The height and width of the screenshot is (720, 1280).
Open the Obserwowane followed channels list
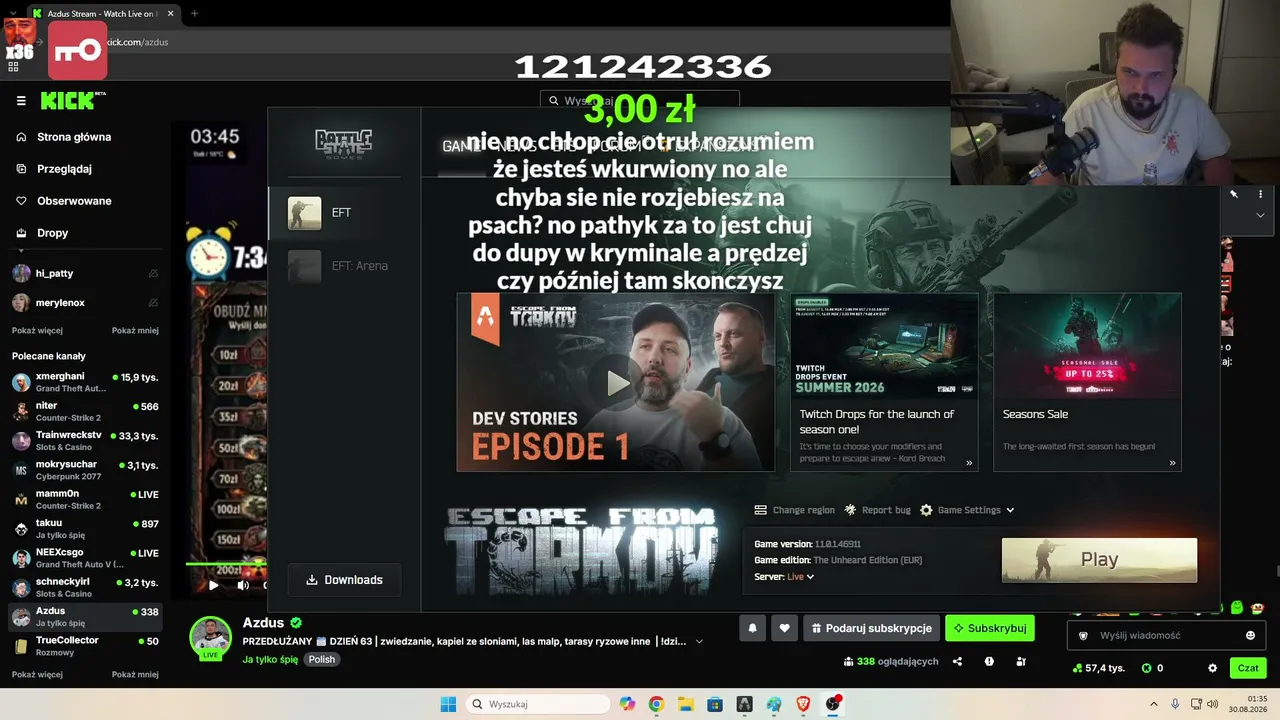(x=74, y=201)
